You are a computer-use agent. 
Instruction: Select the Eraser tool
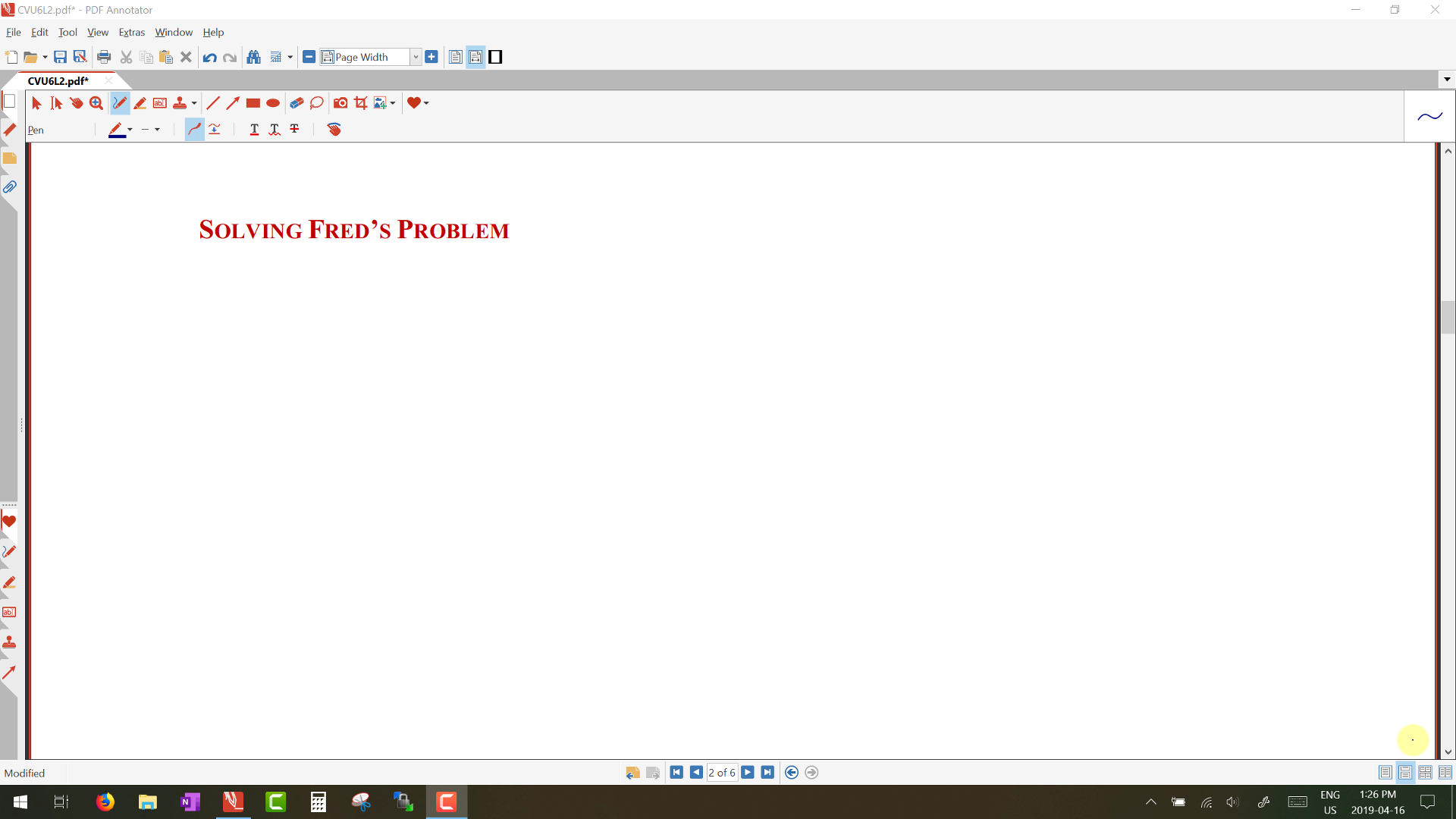297,103
